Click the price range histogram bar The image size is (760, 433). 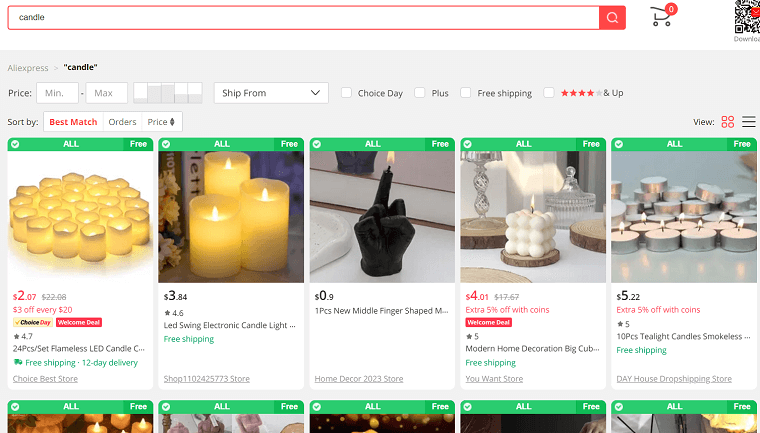pyautogui.click(x=168, y=93)
